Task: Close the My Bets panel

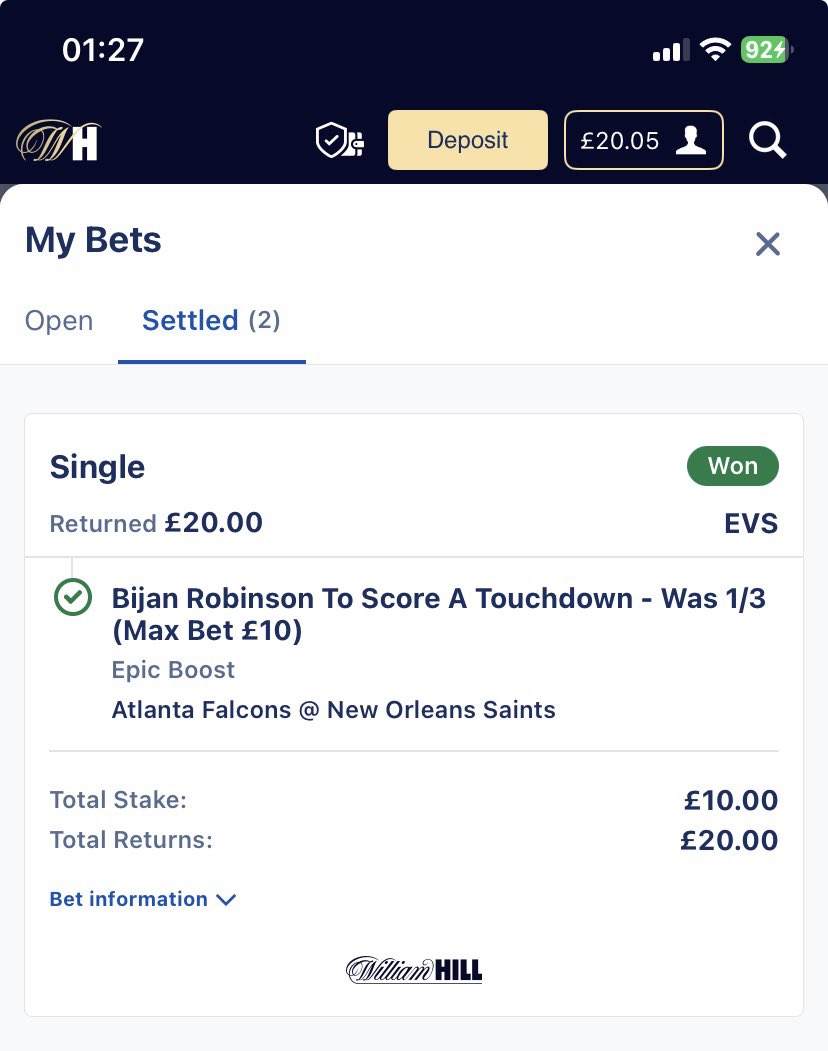Action: (x=768, y=244)
